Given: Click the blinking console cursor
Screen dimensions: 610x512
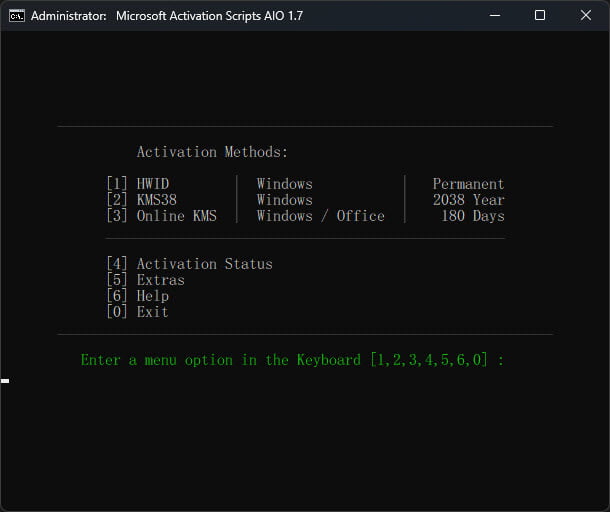Looking at the screenshot, I should pos(5,381).
